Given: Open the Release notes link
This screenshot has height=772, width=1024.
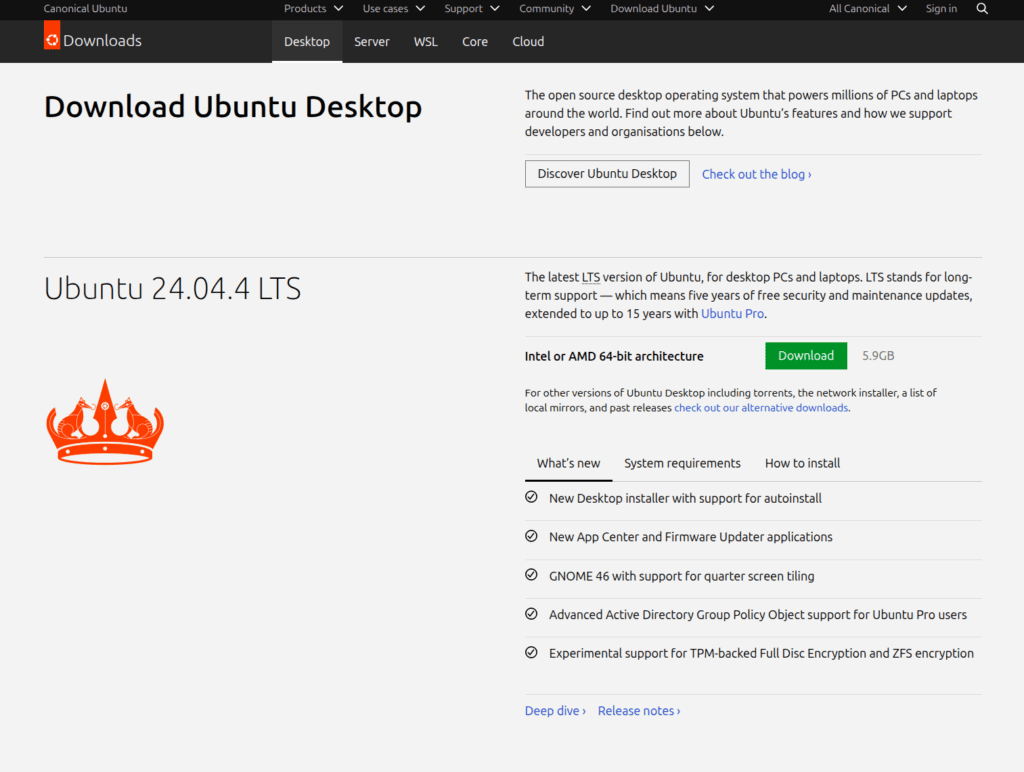Looking at the screenshot, I should tap(637, 710).
